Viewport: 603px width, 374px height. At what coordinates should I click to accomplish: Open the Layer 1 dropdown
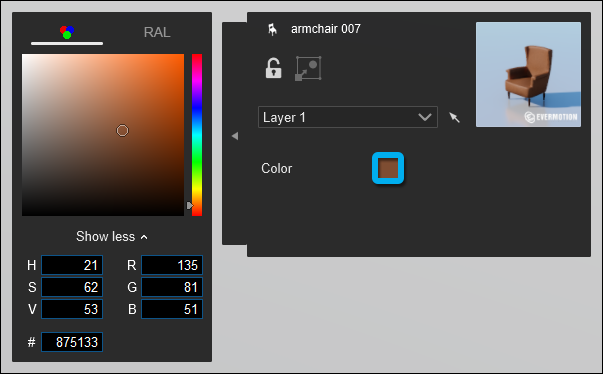(x=348, y=117)
